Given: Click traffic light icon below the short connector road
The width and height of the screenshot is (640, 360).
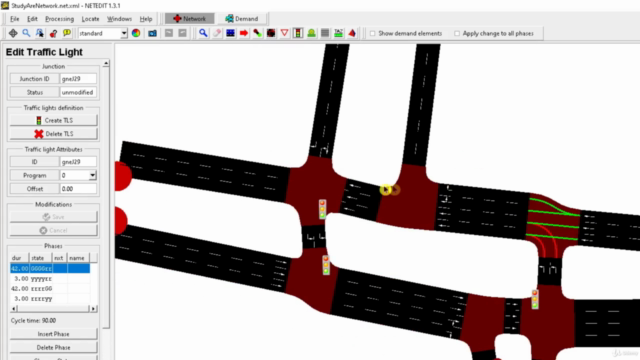Looking at the screenshot, I should (326, 265).
